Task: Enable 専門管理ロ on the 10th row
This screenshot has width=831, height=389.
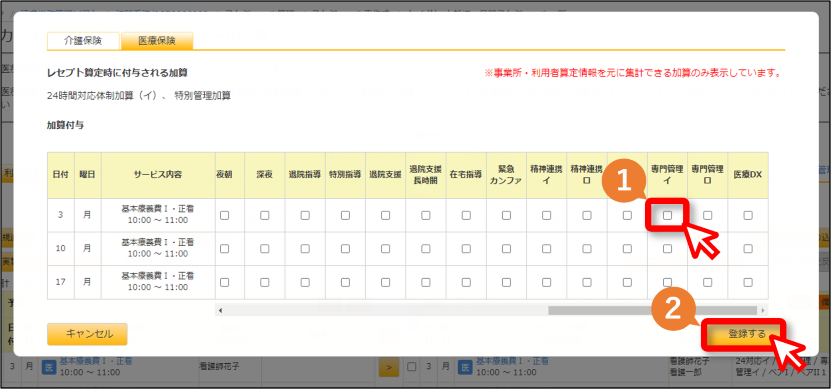Action: click(x=708, y=248)
